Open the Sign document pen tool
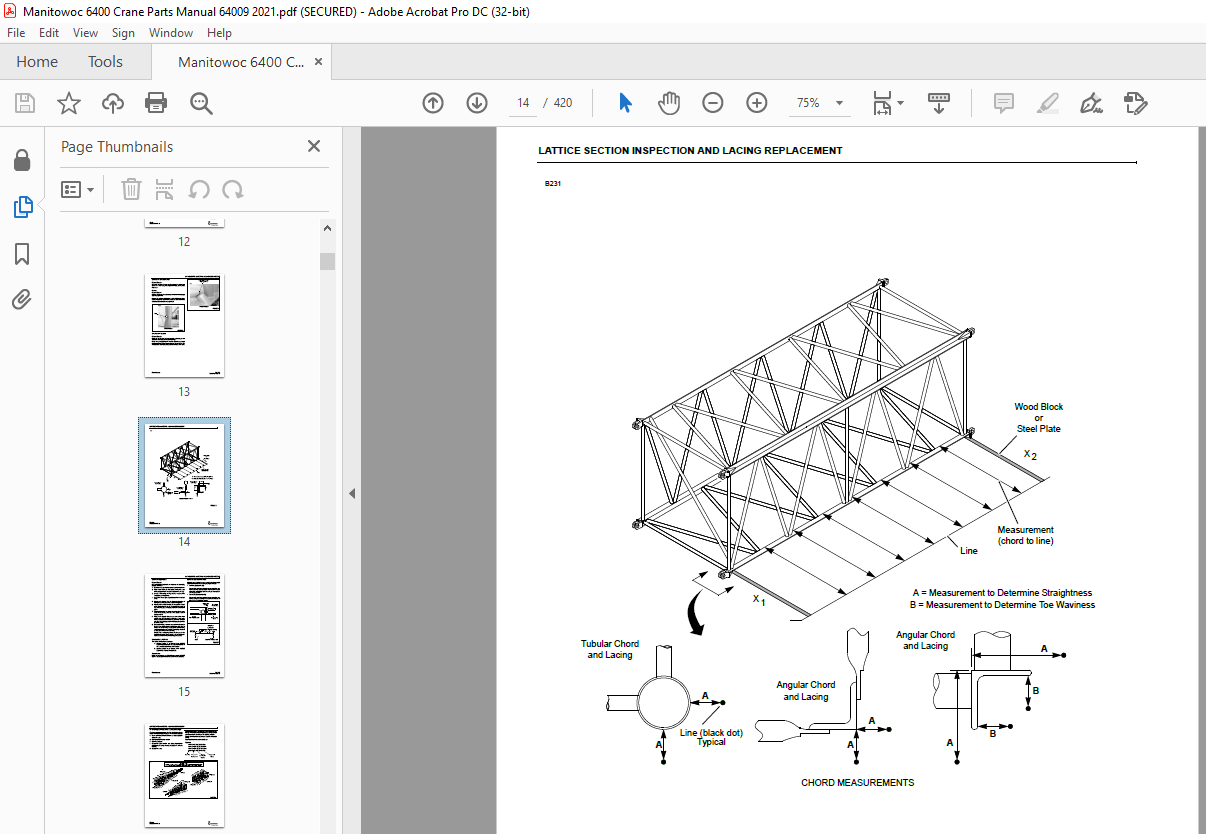This screenshot has height=834, width=1206. pos(1091,103)
